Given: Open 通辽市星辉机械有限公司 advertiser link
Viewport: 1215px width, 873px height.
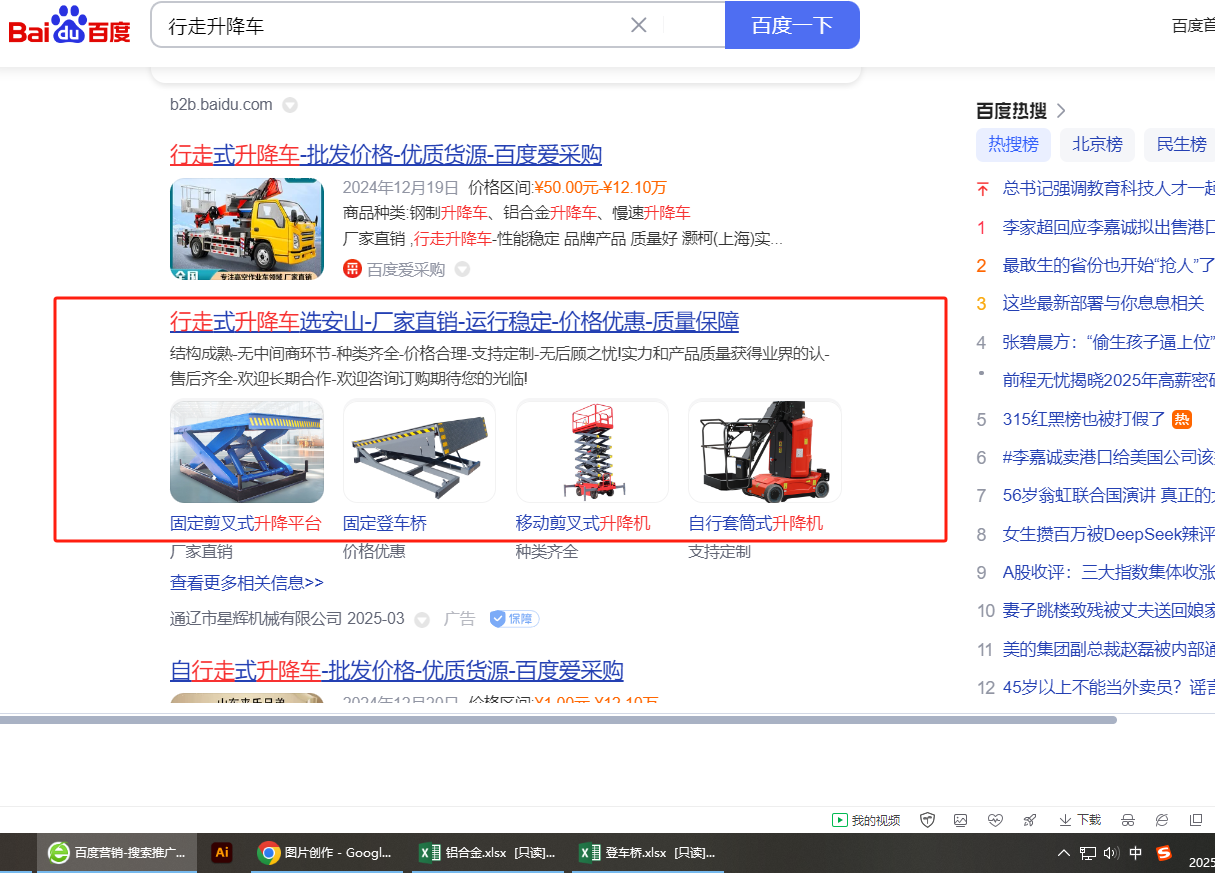Looking at the screenshot, I should pyautogui.click(x=256, y=619).
